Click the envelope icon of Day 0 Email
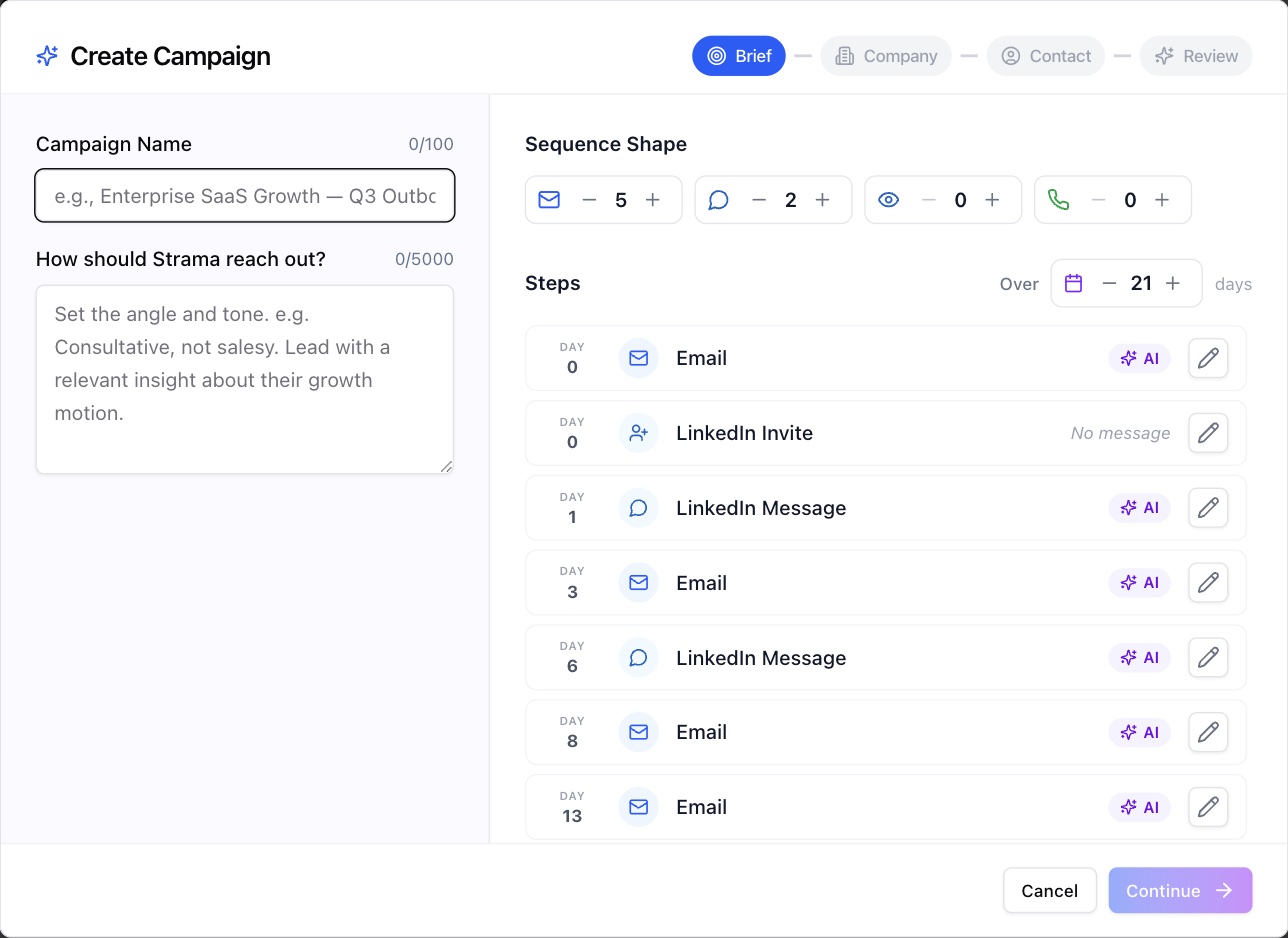 [x=638, y=358]
